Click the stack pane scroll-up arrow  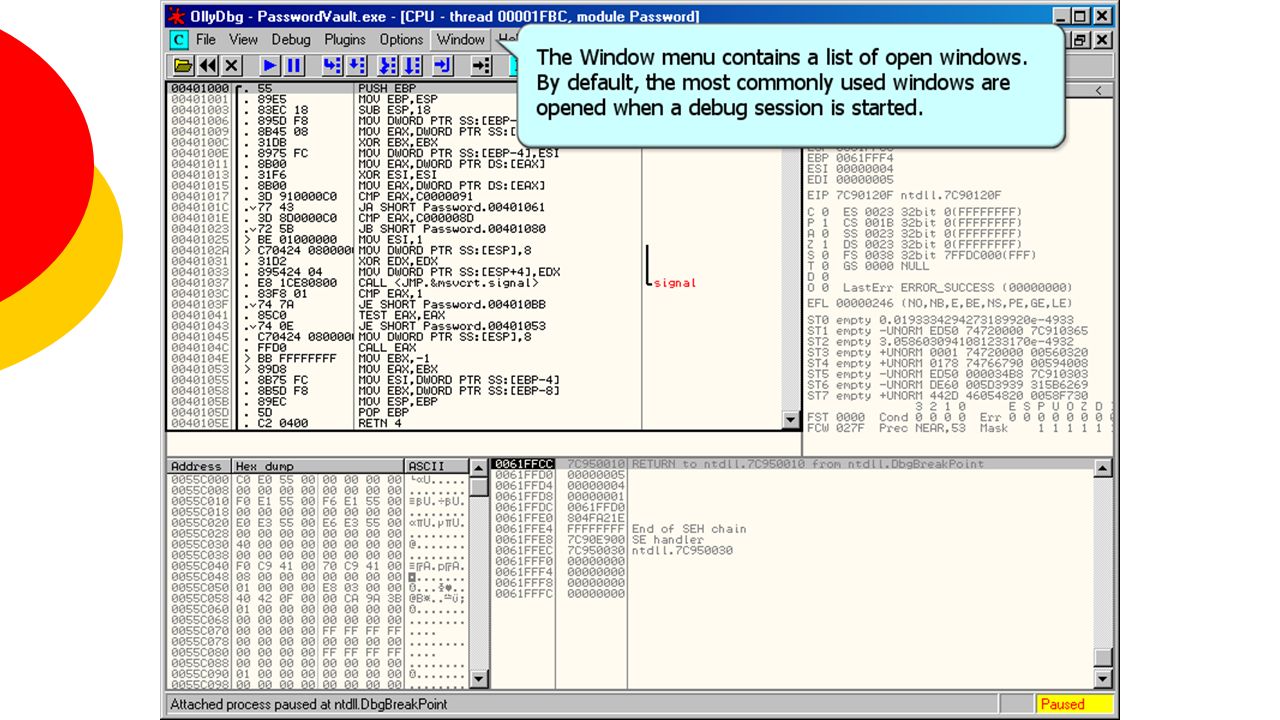click(1103, 468)
